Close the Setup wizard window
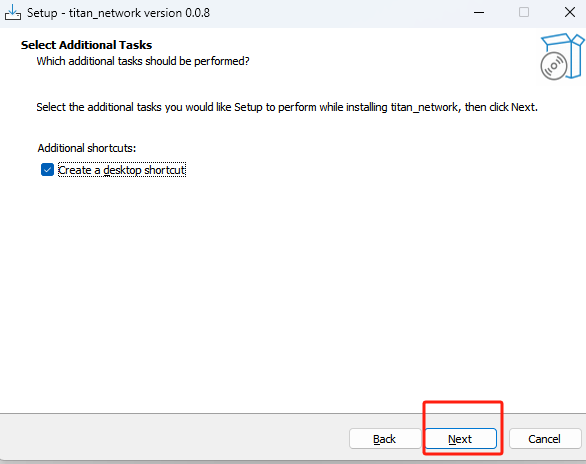This screenshot has width=586, height=464. pyautogui.click(x=570, y=12)
